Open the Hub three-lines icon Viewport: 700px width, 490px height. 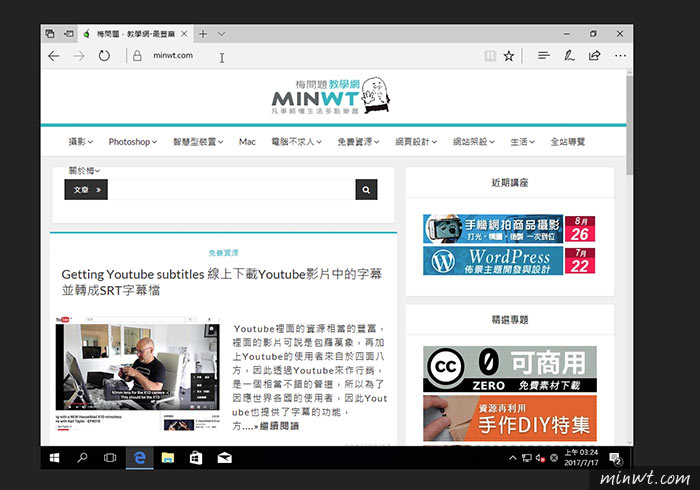[543, 55]
